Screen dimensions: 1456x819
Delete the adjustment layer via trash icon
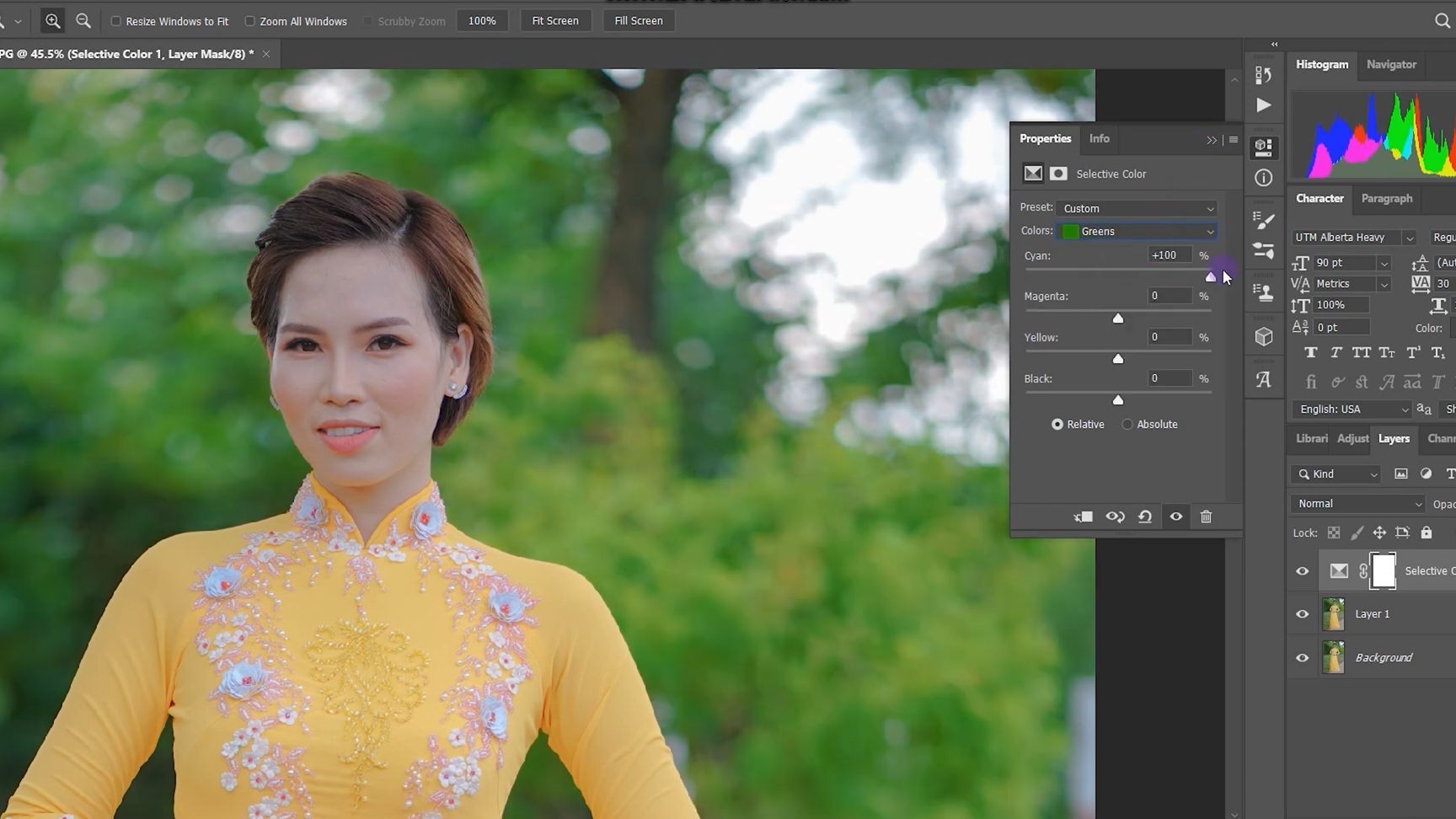click(1206, 517)
